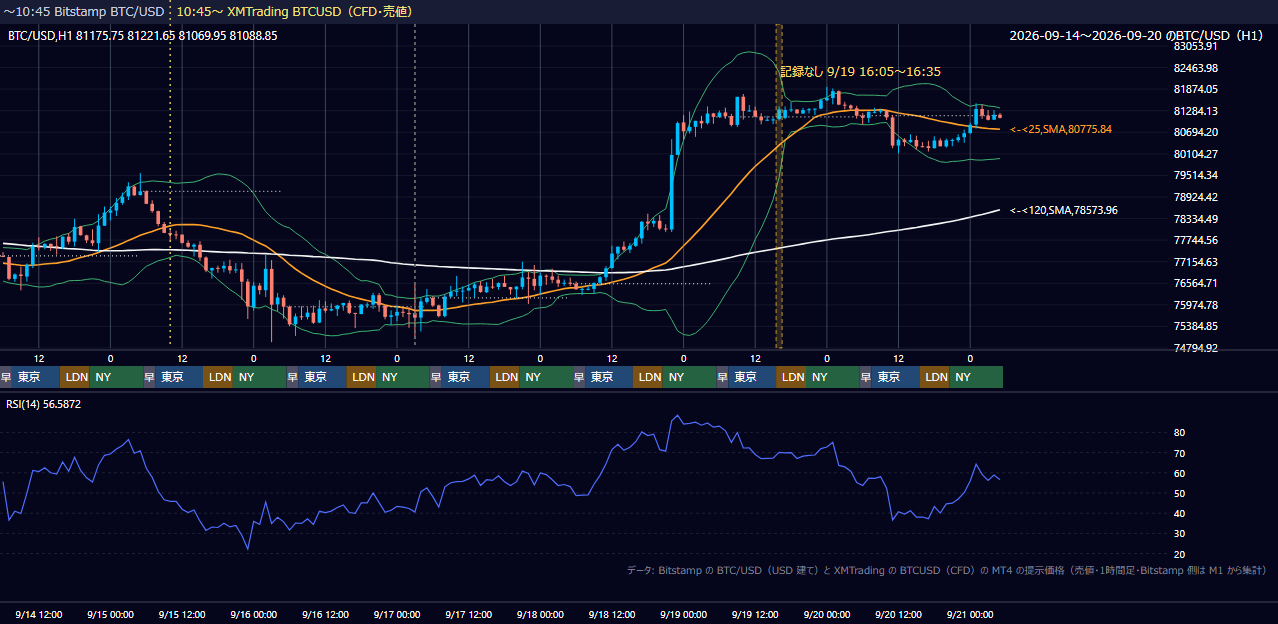Click the '9/16 00:00' time axis label
Screen dimensions: 1278x624
tap(254, 614)
